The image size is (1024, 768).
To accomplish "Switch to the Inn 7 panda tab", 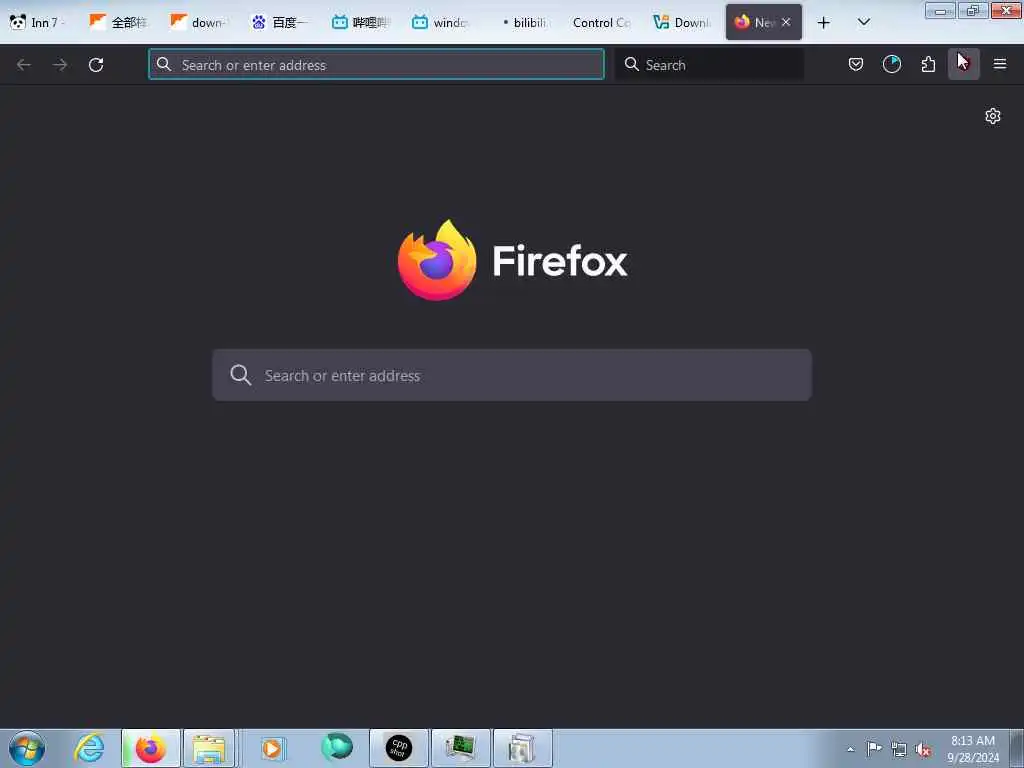I will [37, 22].
